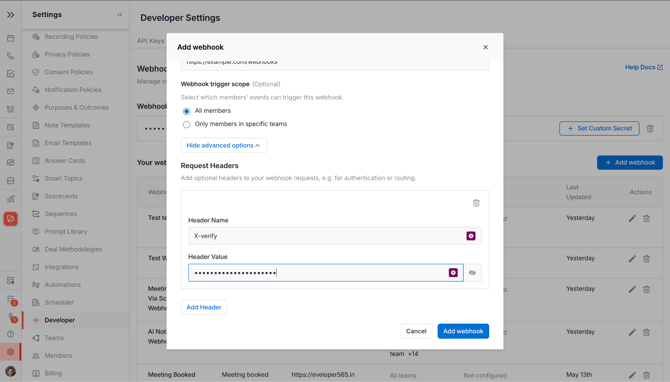This screenshot has width=670, height=382.
Task: Open the user profile avatar
Action: click(11, 371)
